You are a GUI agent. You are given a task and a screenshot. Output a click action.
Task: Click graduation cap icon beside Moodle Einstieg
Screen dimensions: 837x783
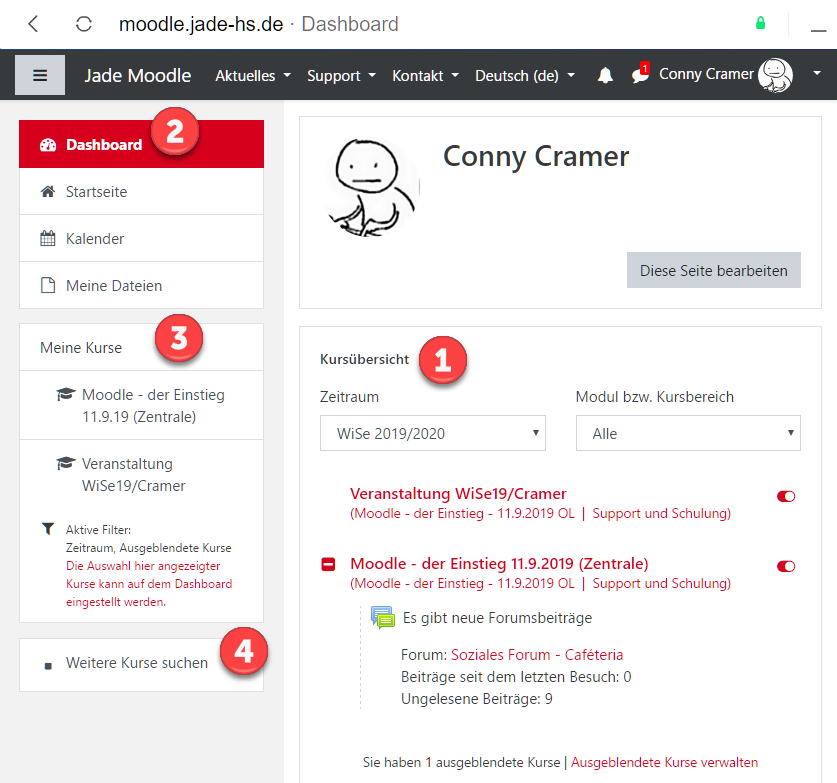[x=66, y=395]
